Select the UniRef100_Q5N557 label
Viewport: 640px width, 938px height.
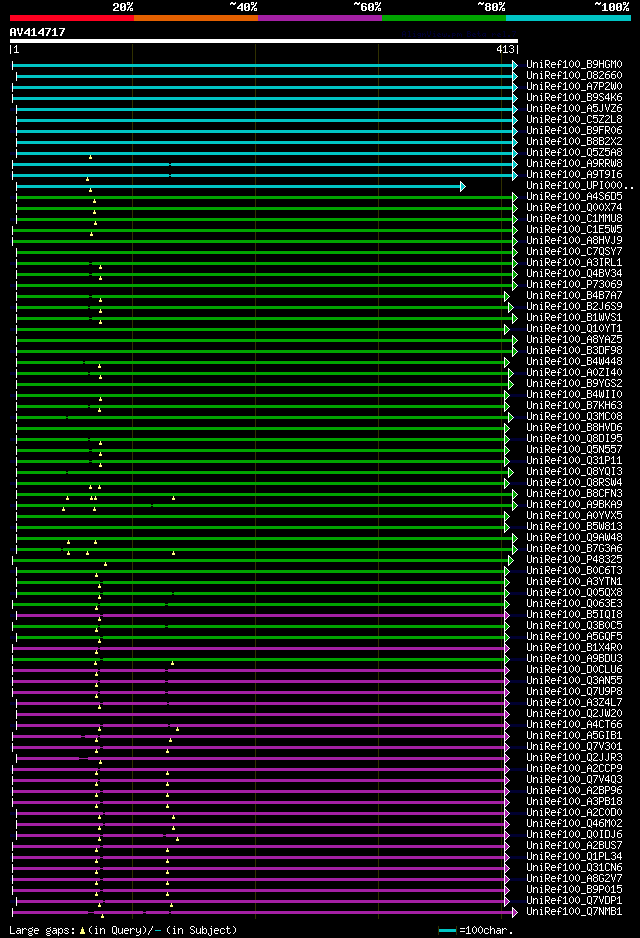coord(574,450)
